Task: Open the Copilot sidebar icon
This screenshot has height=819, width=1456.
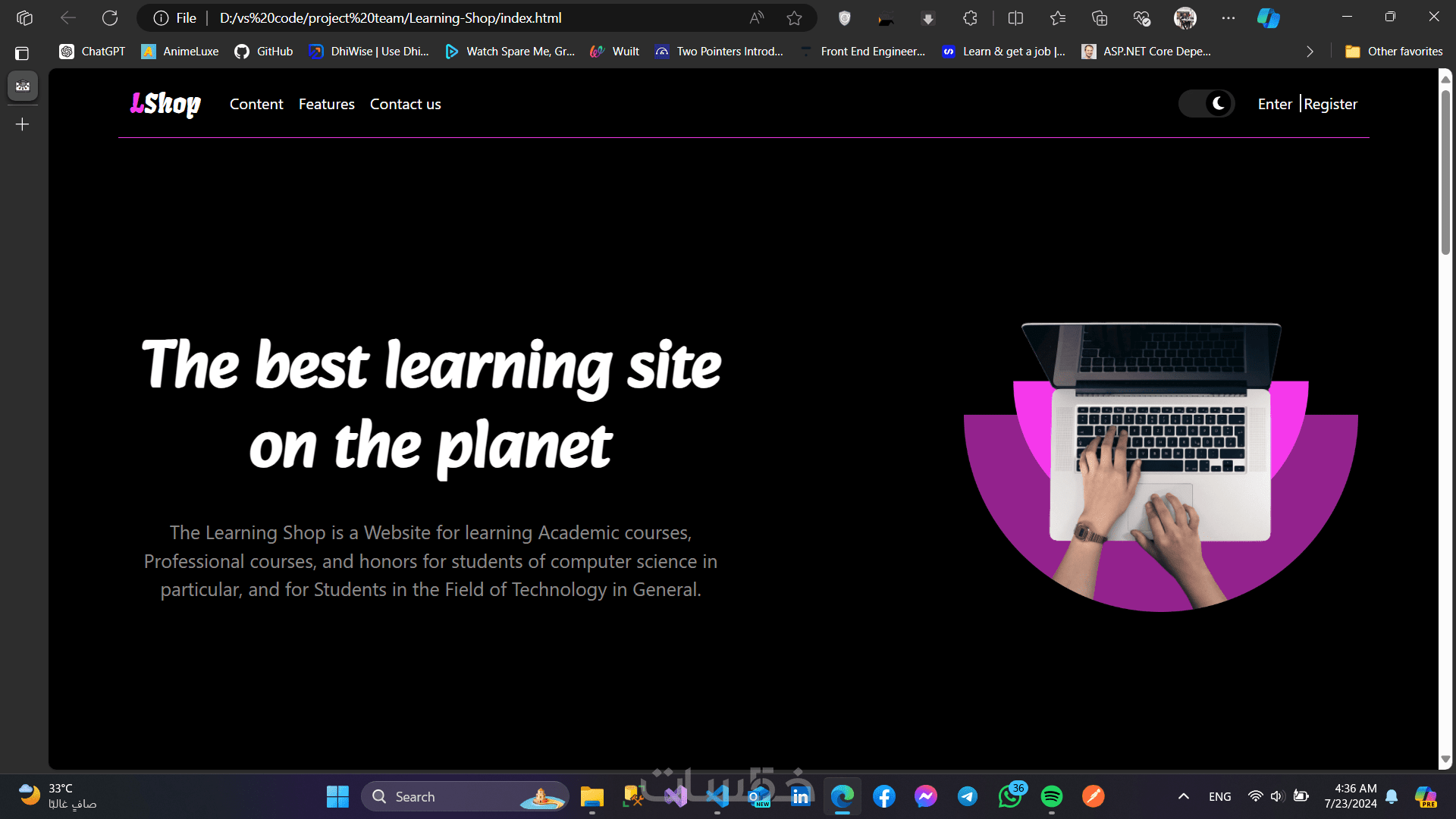Action: (x=1268, y=18)
